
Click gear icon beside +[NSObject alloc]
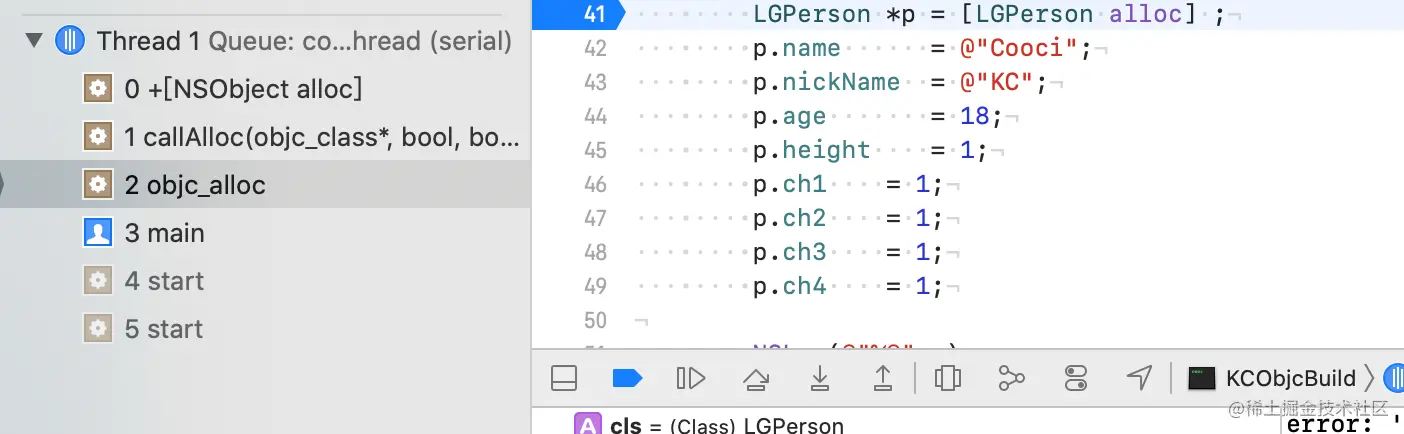97,89
